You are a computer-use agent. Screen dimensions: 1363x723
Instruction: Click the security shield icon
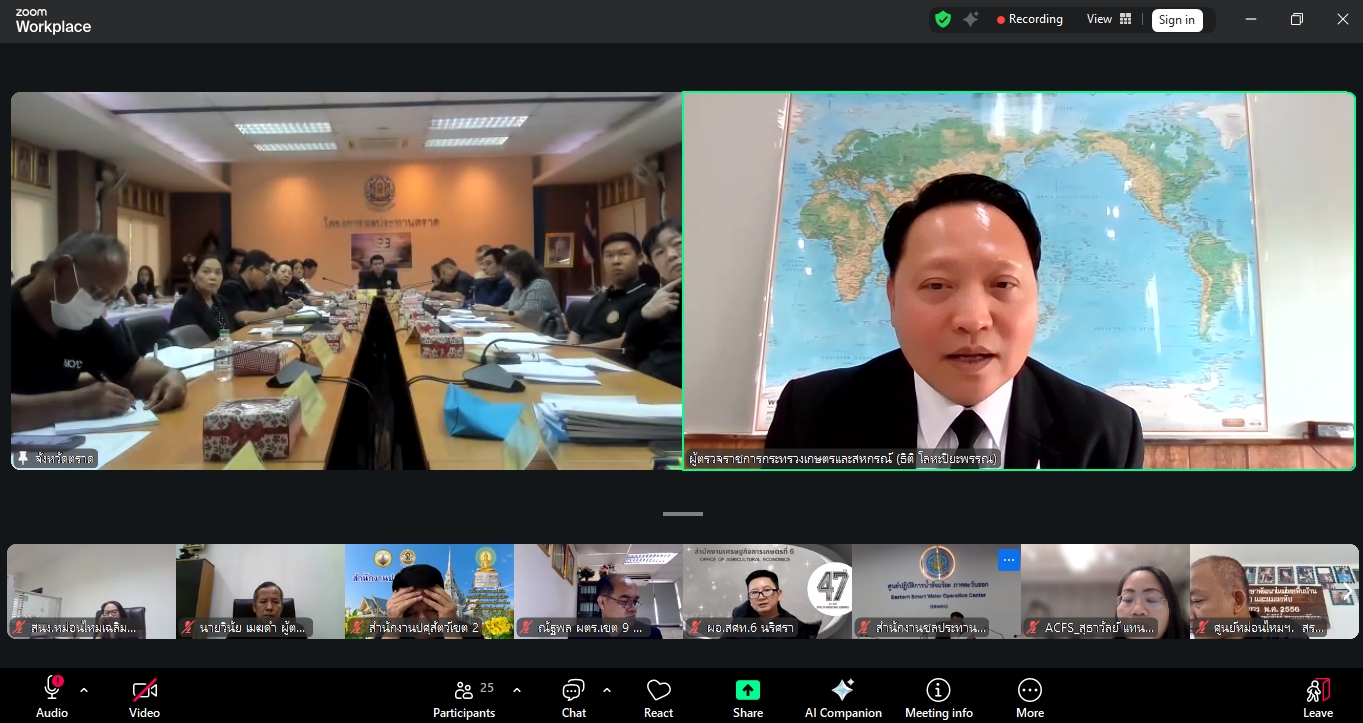pos(942,19)
